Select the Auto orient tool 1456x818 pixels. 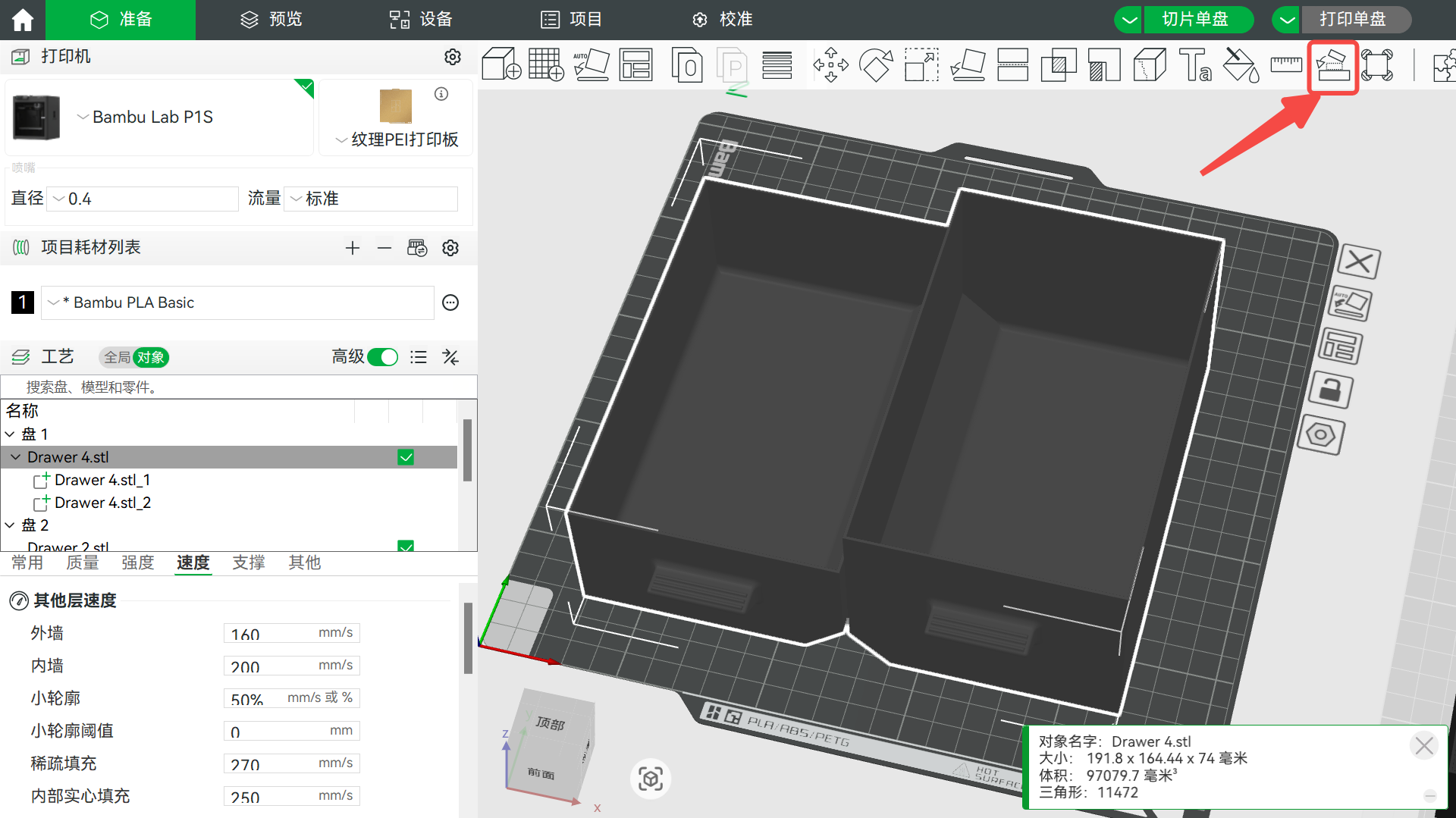591,64
